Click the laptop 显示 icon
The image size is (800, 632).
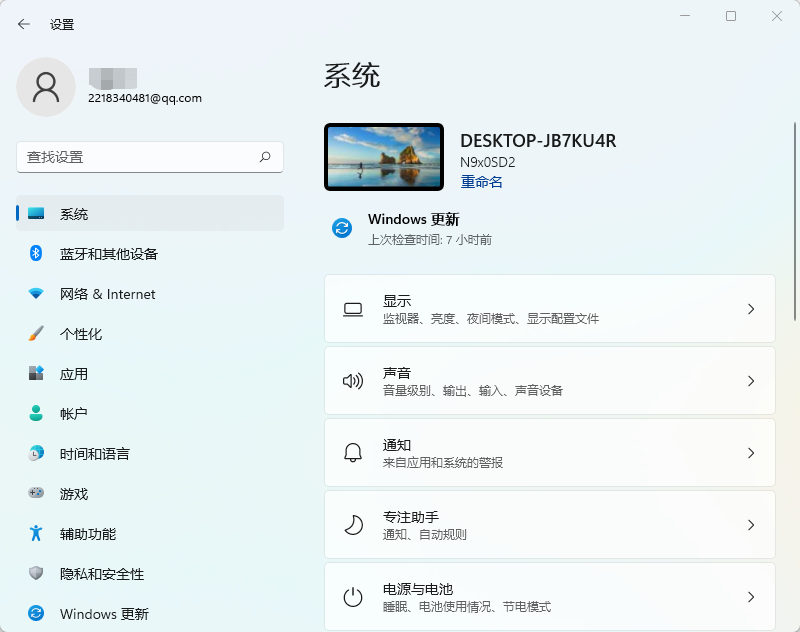pos(353,309)
